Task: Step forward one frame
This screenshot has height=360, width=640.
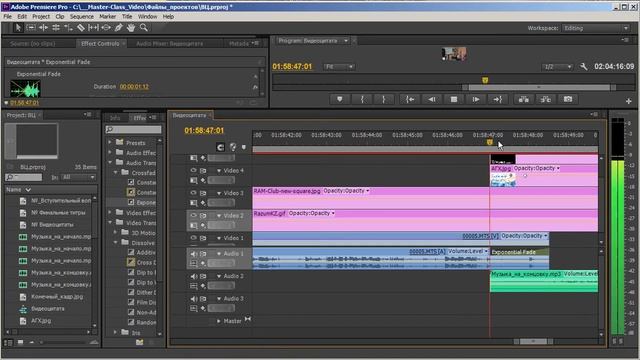Action: pos(476,99)
